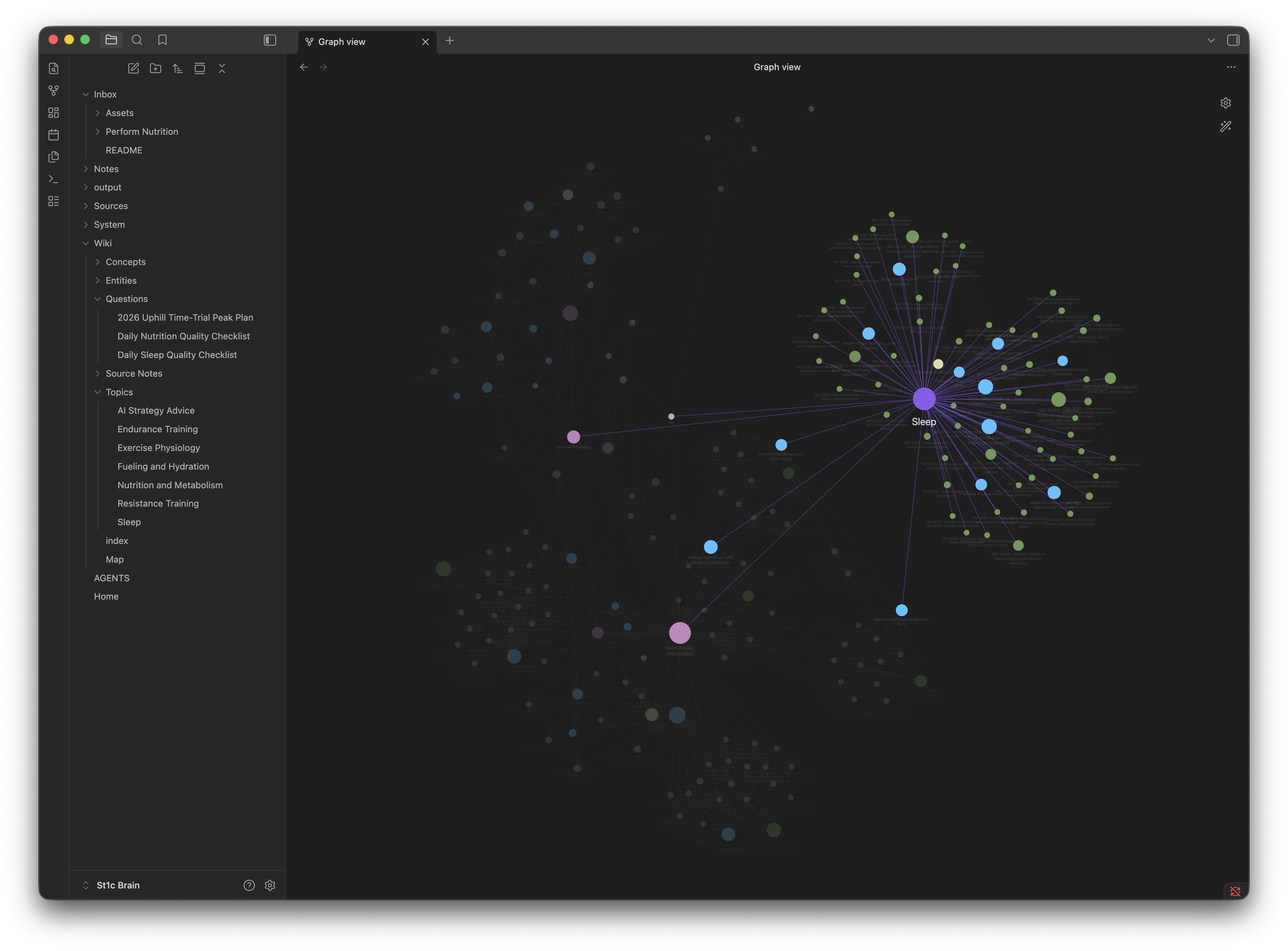Expand the Notes folder

point(86,169)
